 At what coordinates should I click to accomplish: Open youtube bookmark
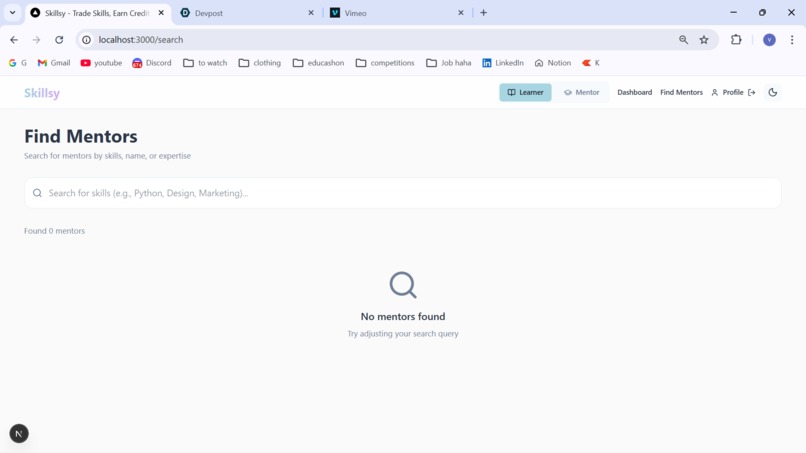point(101,63)
